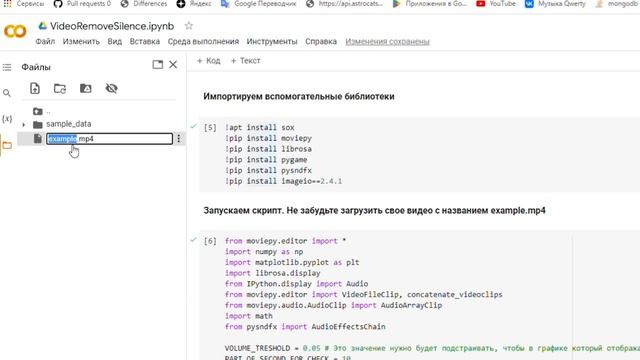640x360 pixels.
Task: Run cell [6] with moviepy imports
Action: pos(210,241)
